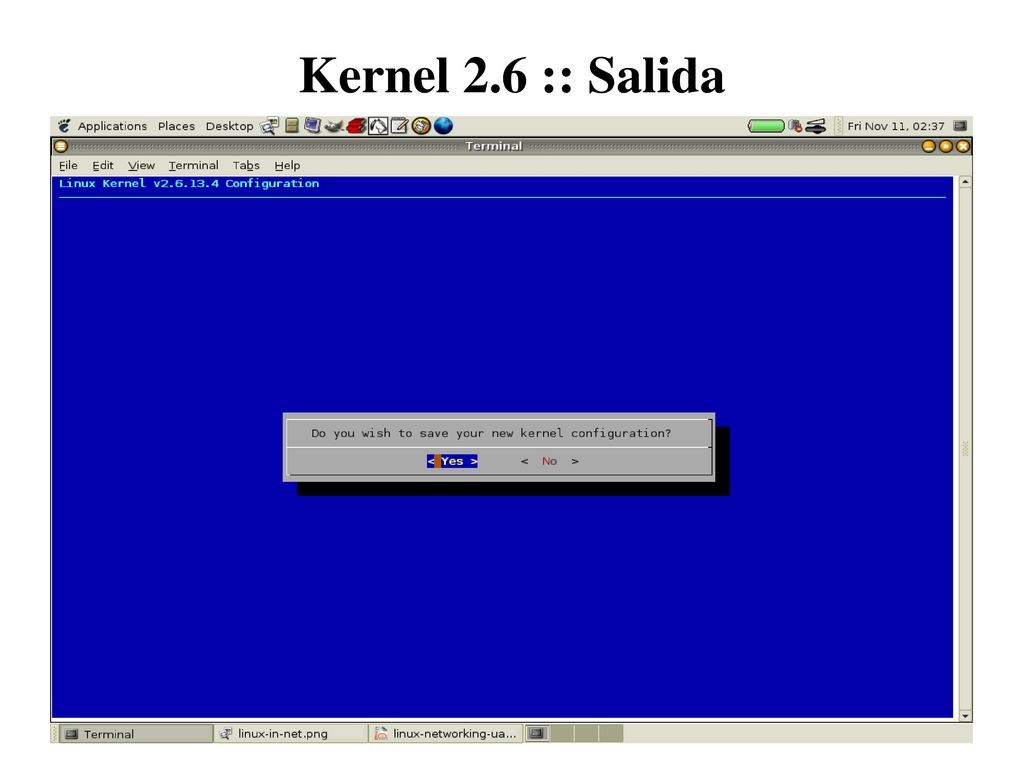1024x768 pixels.
Task: Switch to Terminal in the taskbar
Action: click(136, 734)
